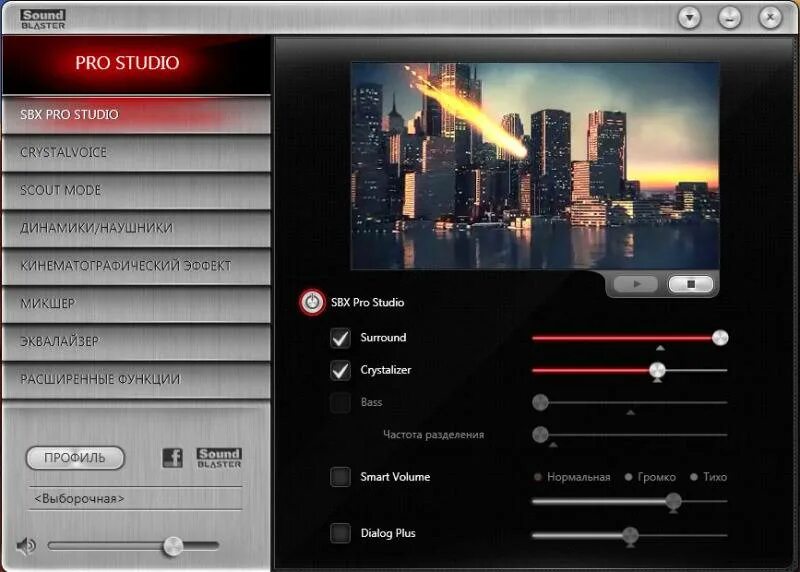Open the МИКШЕР section
This screenshot has height=572, width=800.
tap(136, 304)
